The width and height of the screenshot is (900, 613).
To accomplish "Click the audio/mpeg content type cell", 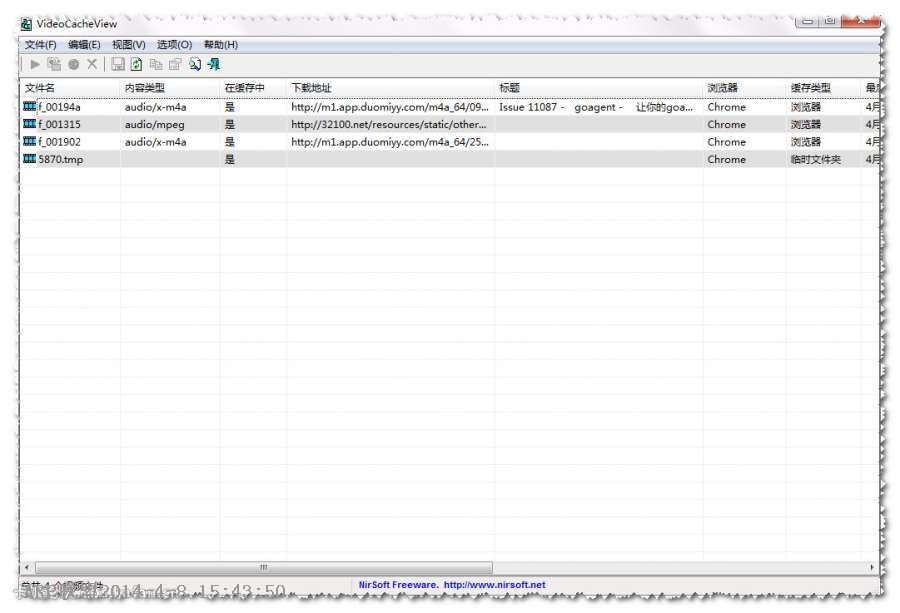I will 154,124.
